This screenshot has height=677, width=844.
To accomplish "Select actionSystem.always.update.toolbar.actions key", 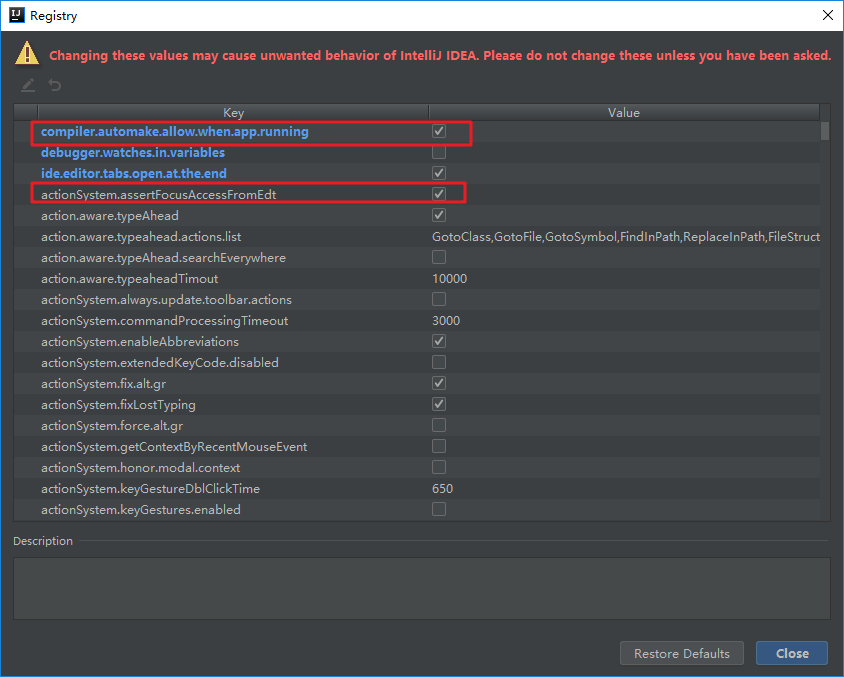I will [166, 300].
